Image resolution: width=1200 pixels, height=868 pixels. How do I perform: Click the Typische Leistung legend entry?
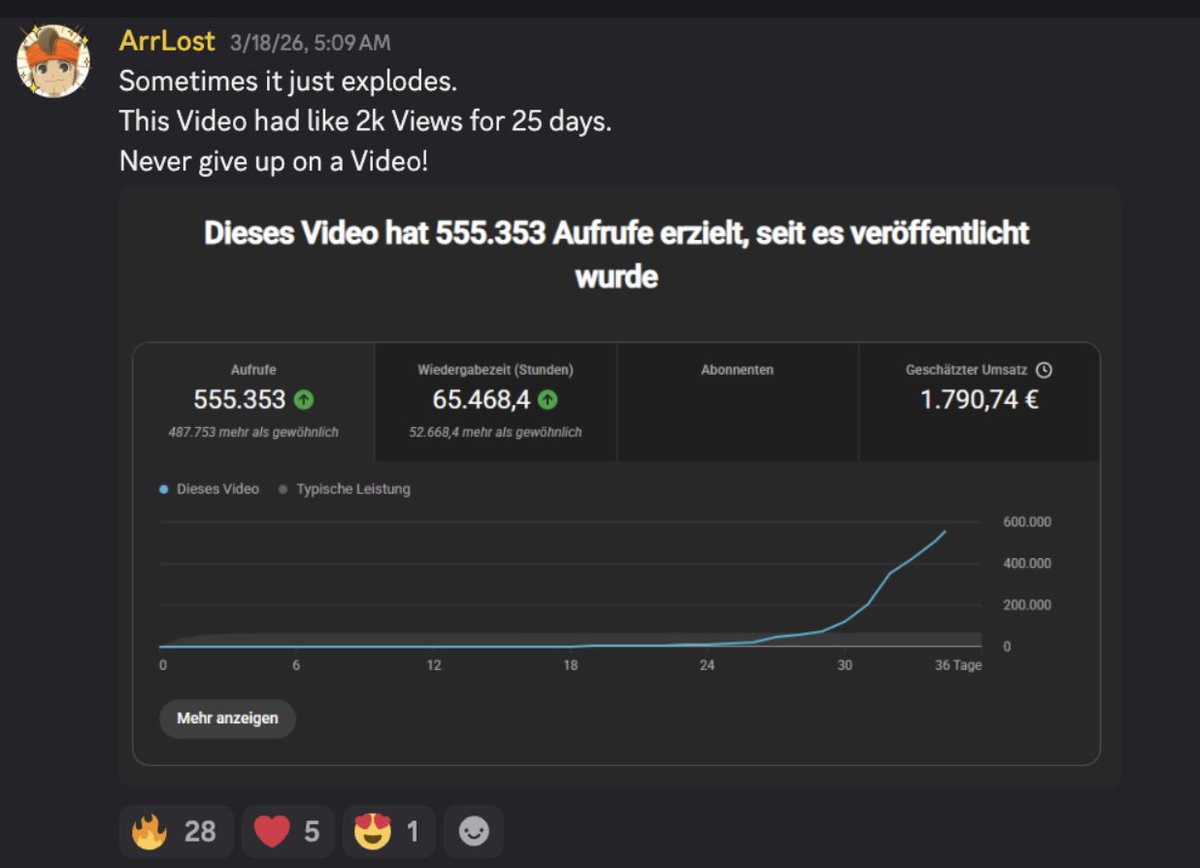[x=344, y=489]
